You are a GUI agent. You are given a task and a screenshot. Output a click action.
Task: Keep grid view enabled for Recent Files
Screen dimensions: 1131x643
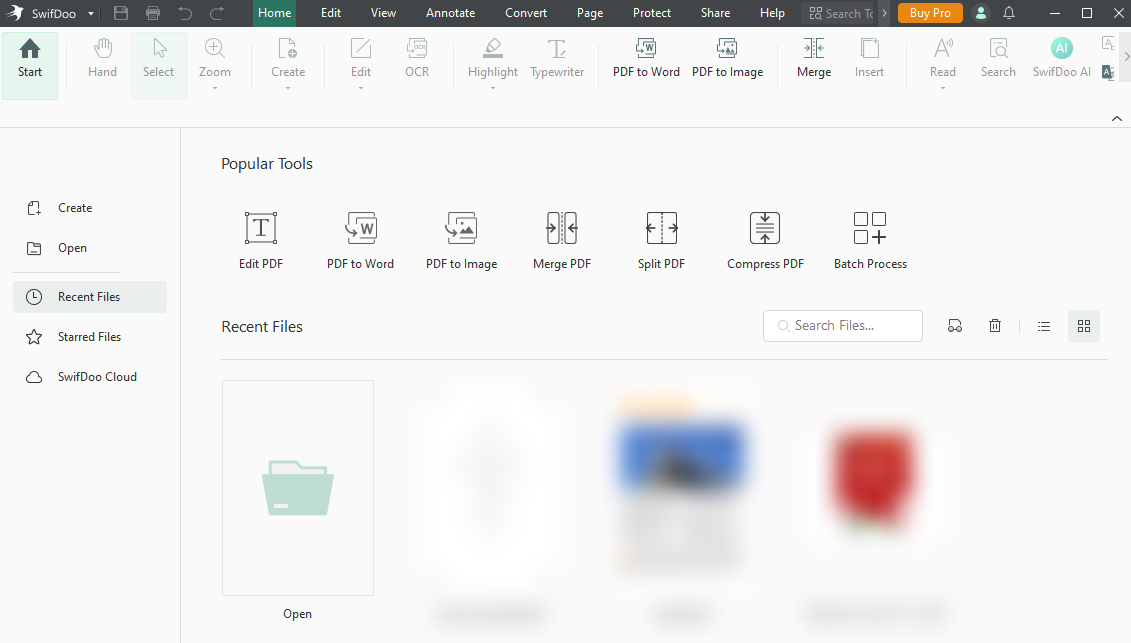[1084, 325]
